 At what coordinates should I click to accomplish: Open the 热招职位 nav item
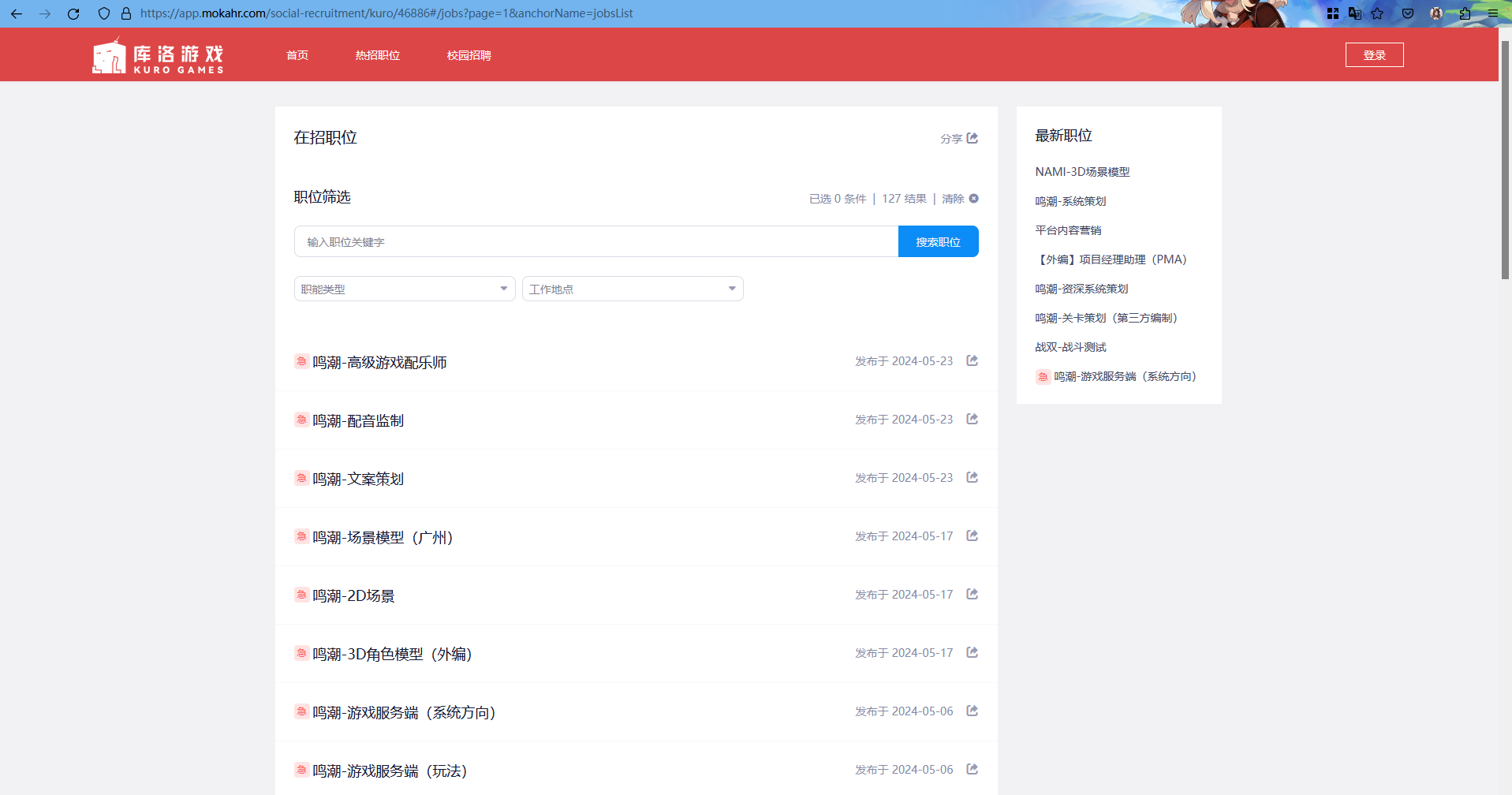(378, 55)
